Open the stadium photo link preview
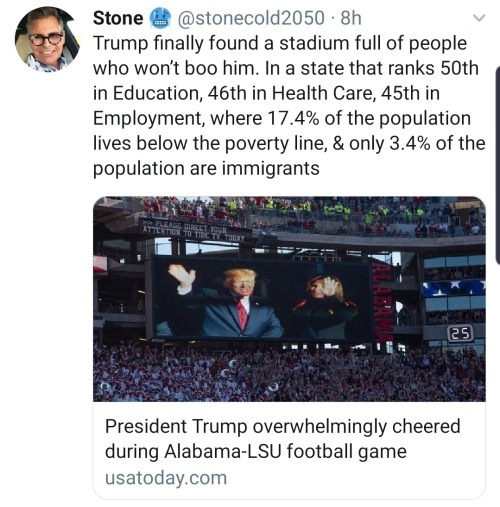 tap(289, 299)
